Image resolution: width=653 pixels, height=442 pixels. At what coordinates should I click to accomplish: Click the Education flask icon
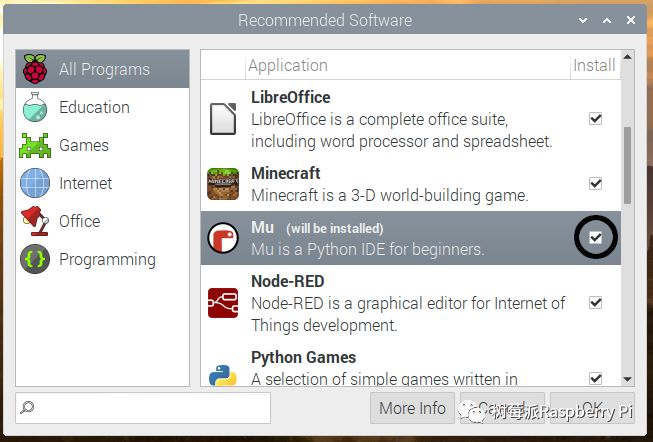[35, 108]
